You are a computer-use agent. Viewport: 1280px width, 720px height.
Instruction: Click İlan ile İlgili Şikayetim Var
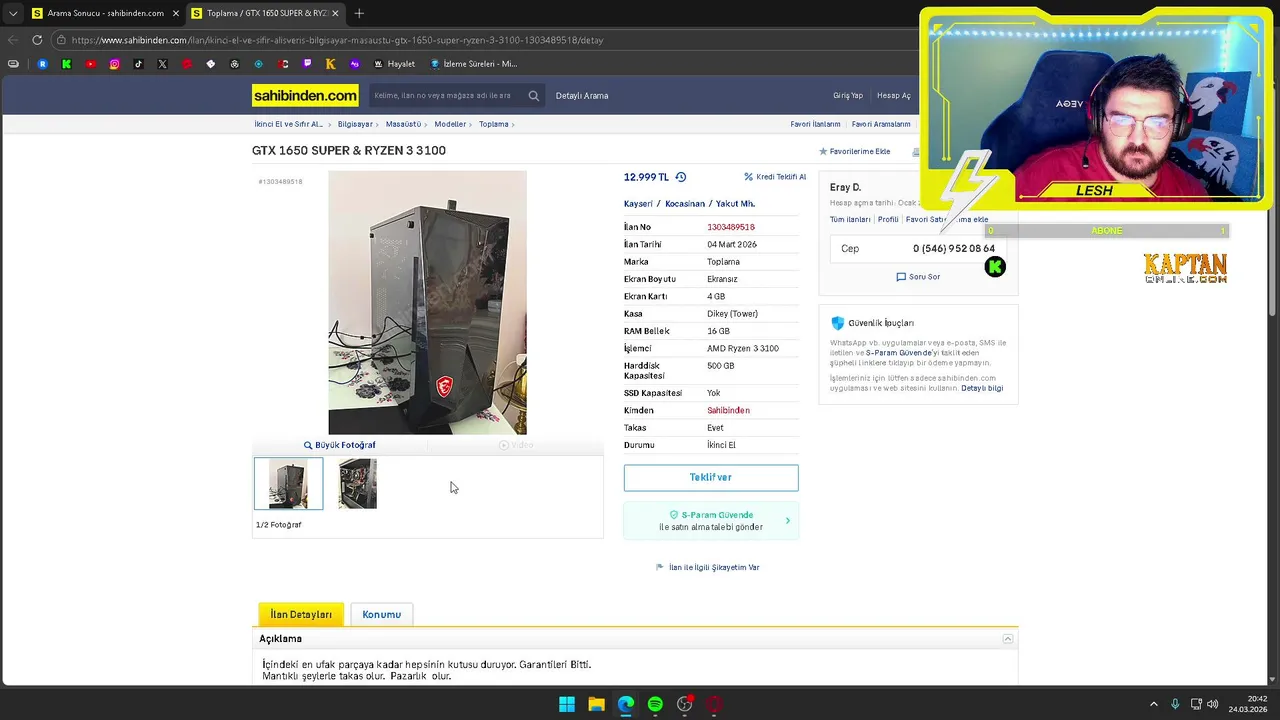[708, 567]
